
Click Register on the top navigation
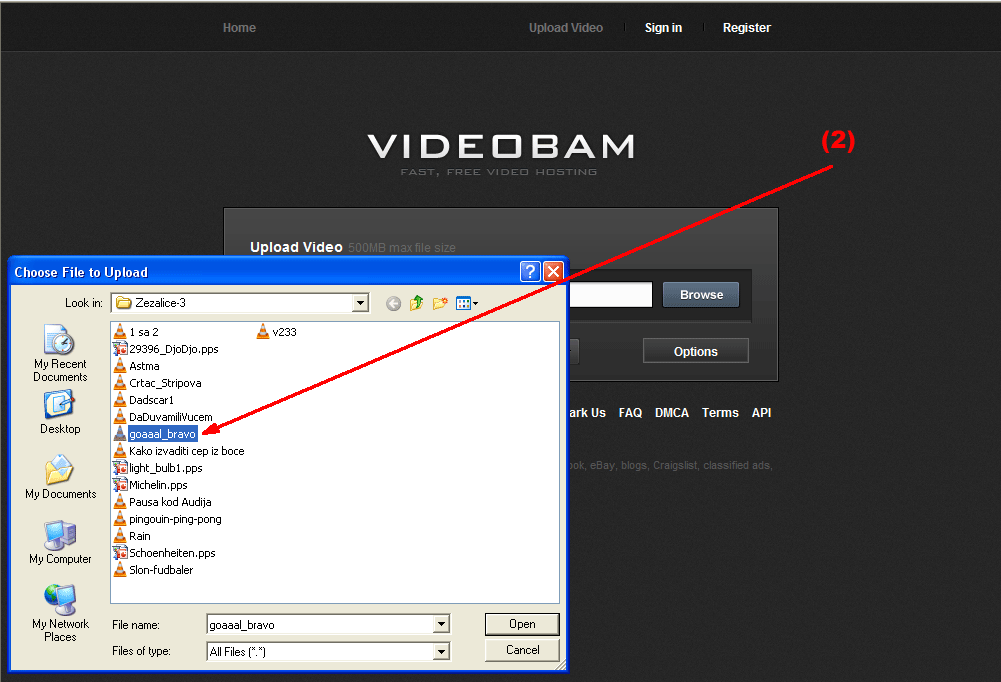pos(747,27)
